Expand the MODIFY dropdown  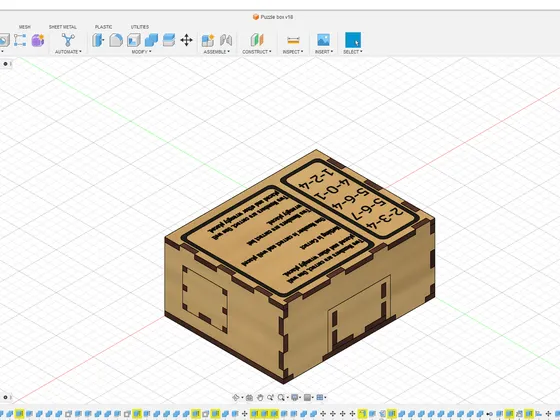[x=141, y=52]
